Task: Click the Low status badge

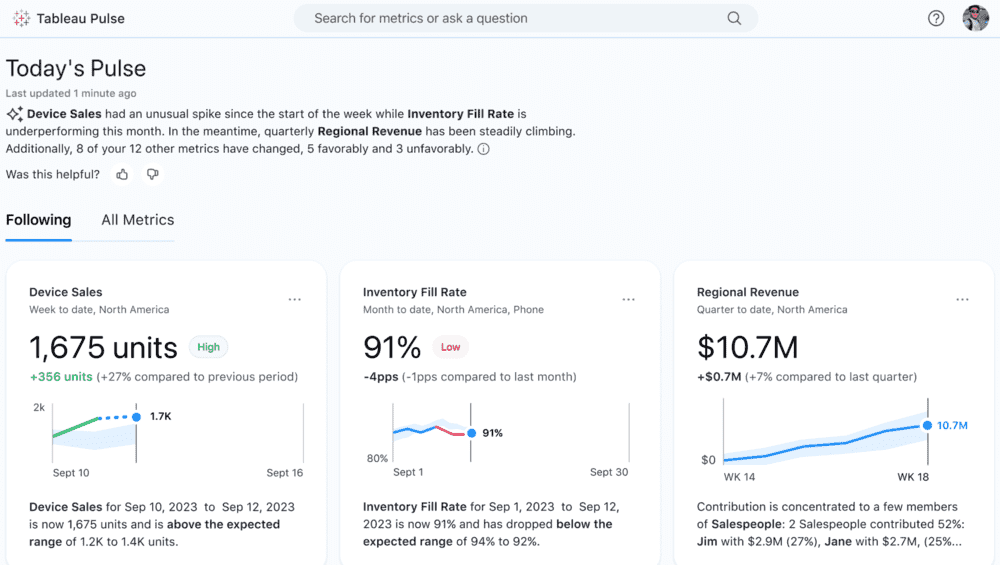Action: tap(450, 347)
